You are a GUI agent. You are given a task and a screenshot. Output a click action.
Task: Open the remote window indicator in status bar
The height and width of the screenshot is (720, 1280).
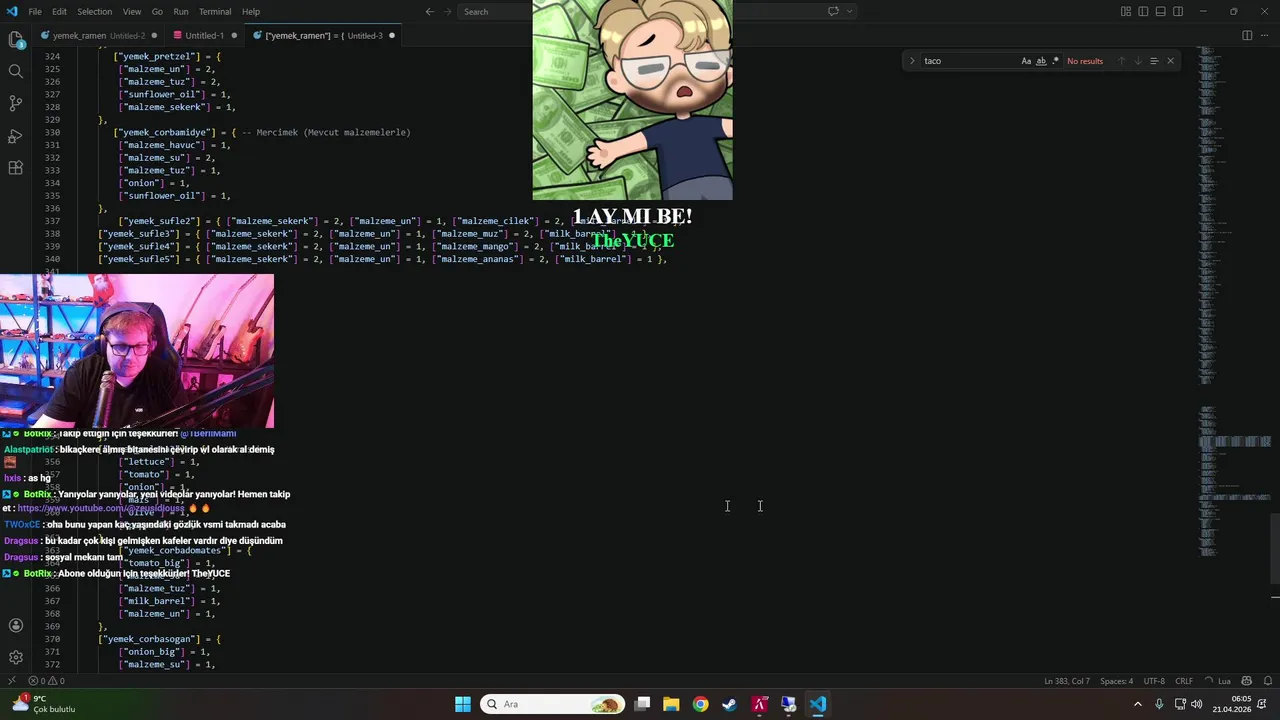(x=11, y=681)
